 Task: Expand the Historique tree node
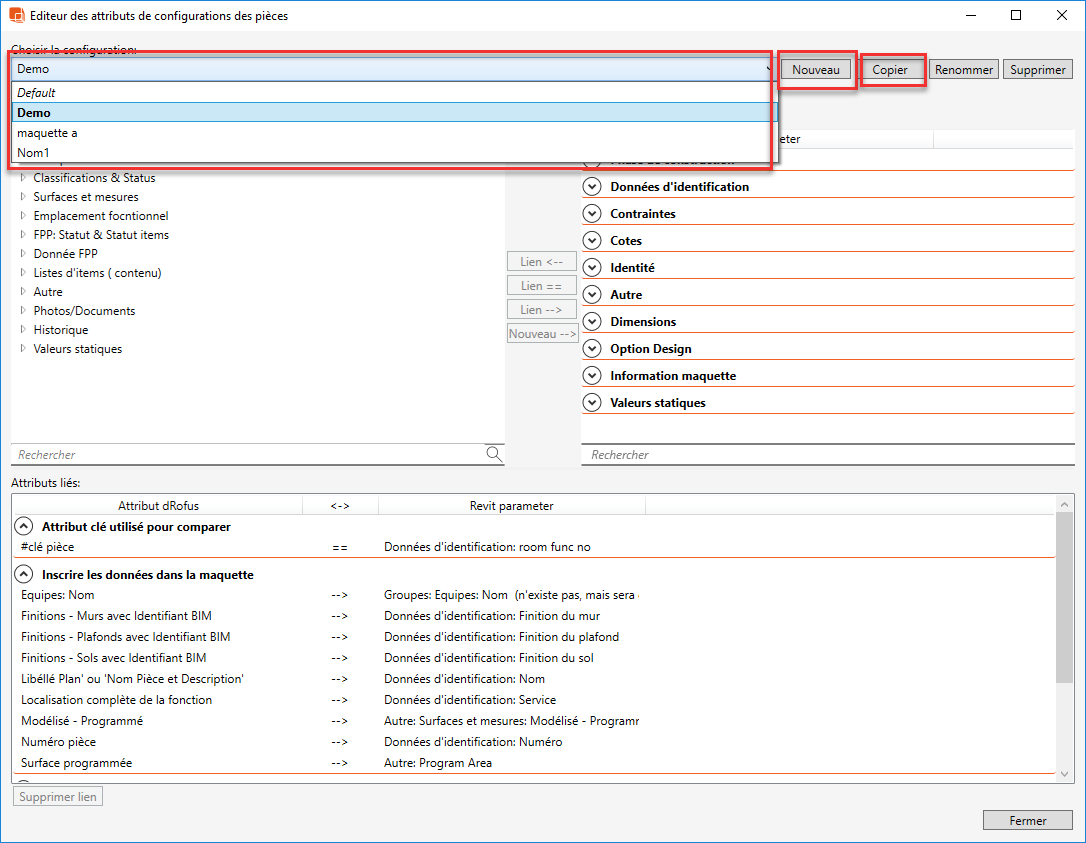23,330
